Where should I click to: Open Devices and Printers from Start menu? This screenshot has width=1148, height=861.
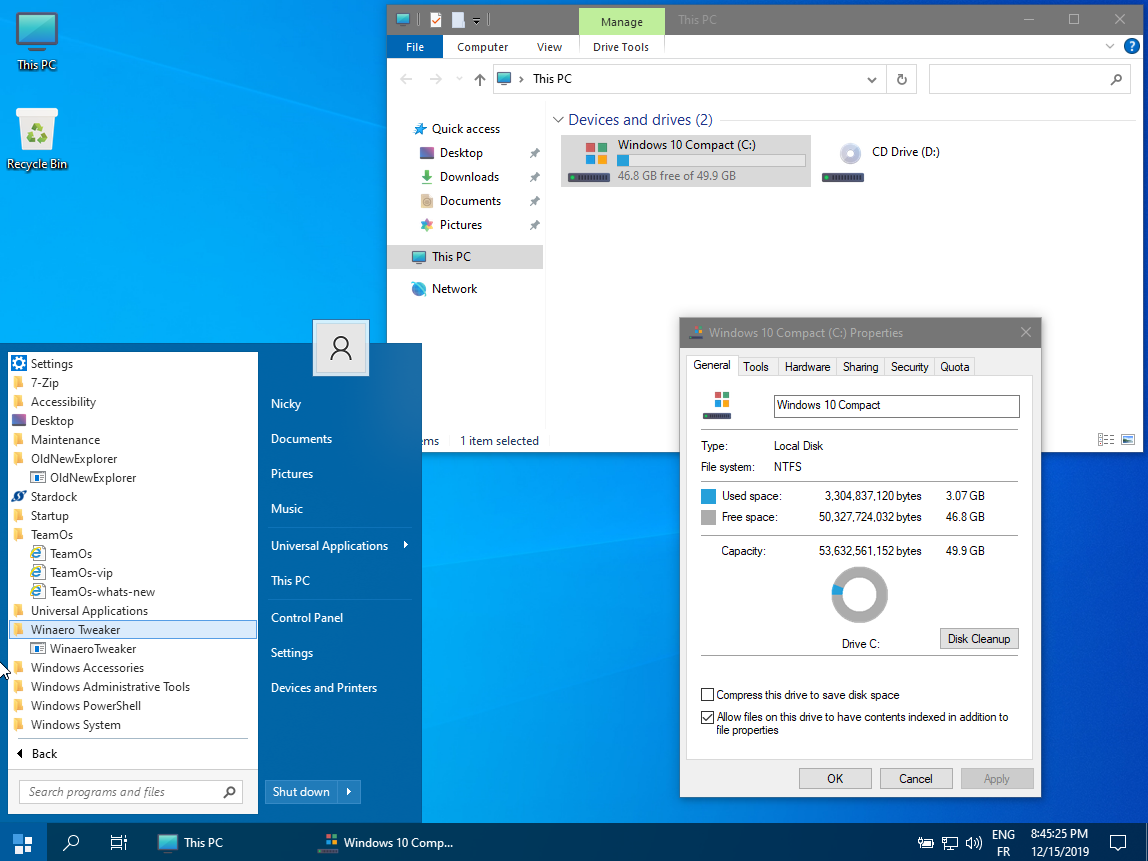coord(324,687)
